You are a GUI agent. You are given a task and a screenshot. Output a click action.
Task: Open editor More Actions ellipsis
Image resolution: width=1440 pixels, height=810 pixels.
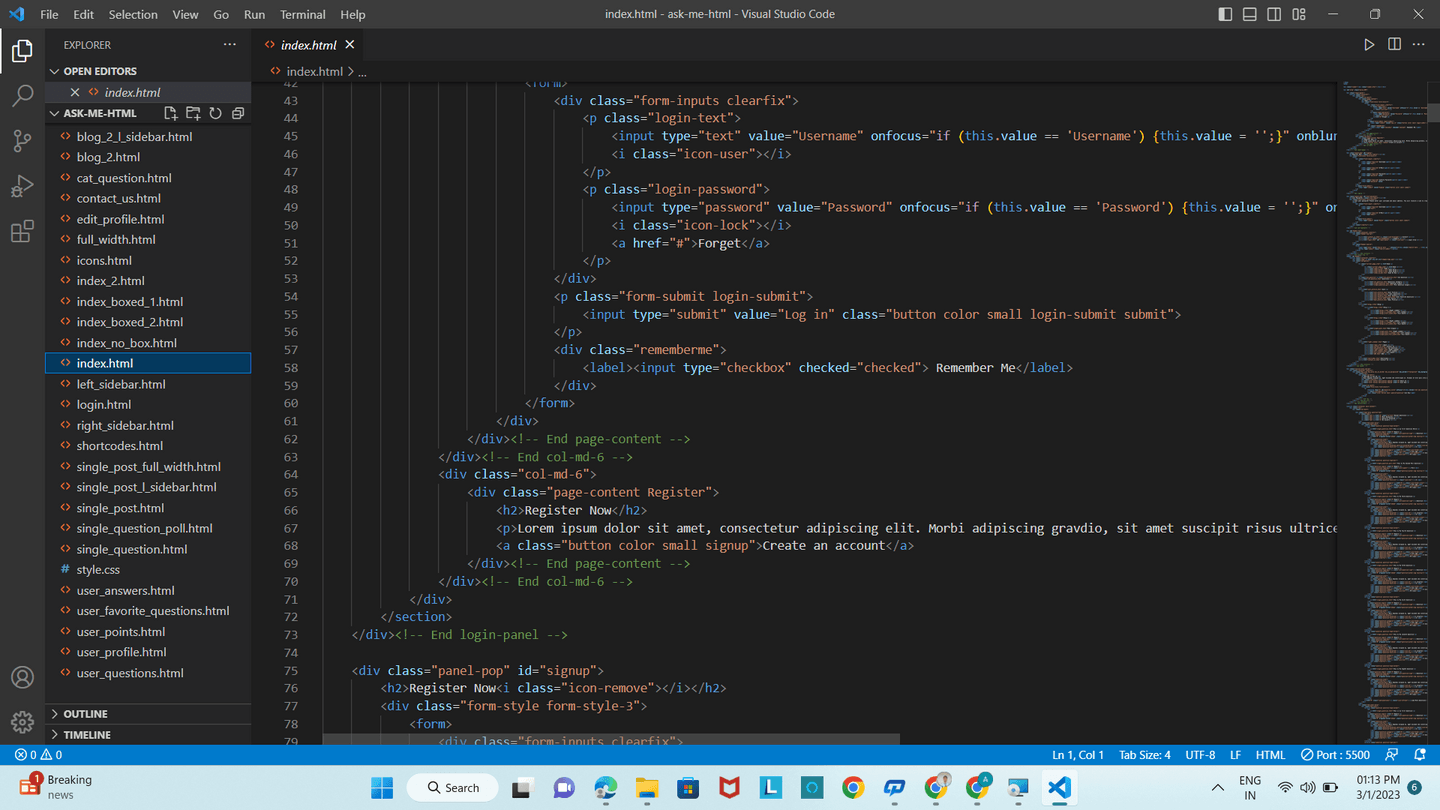coord(1419,45)
